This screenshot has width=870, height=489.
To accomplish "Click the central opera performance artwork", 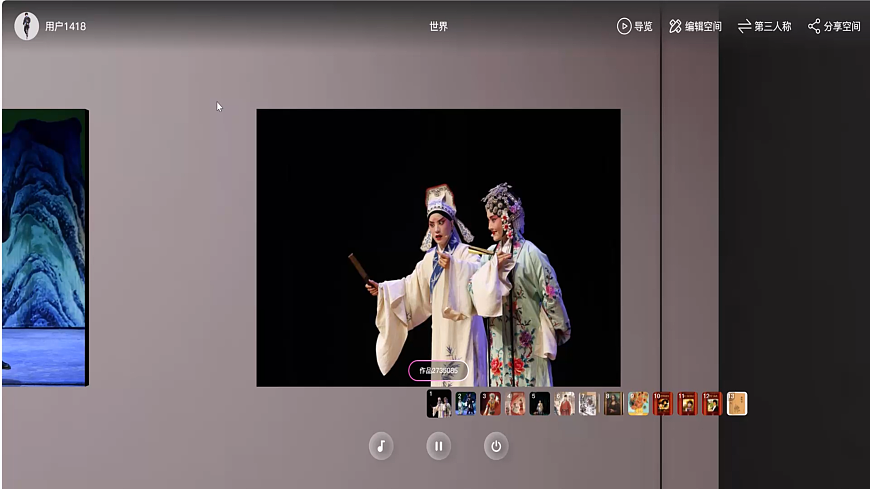I will coord(438,248).
